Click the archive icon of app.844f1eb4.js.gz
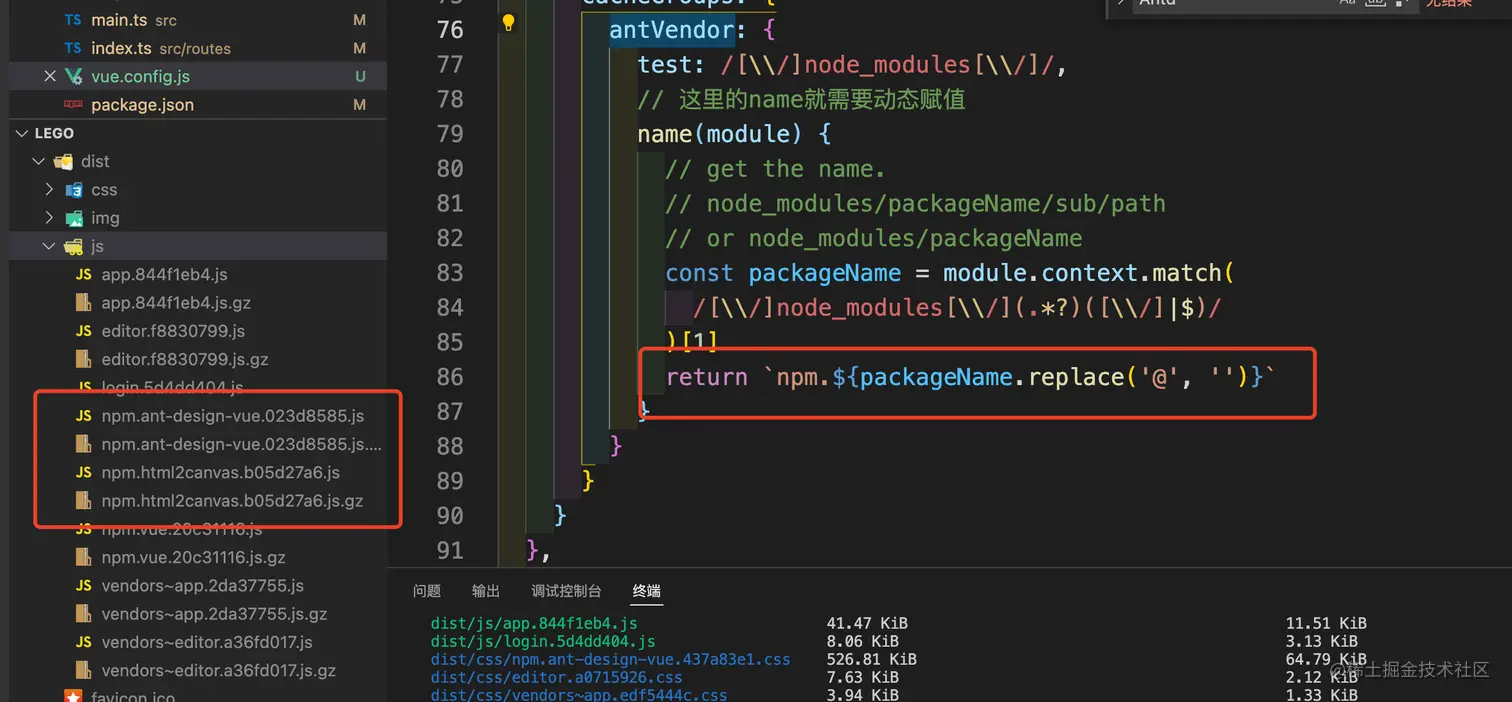The width and height of the screenshot is (1512, 702). (x=84, y=302)
